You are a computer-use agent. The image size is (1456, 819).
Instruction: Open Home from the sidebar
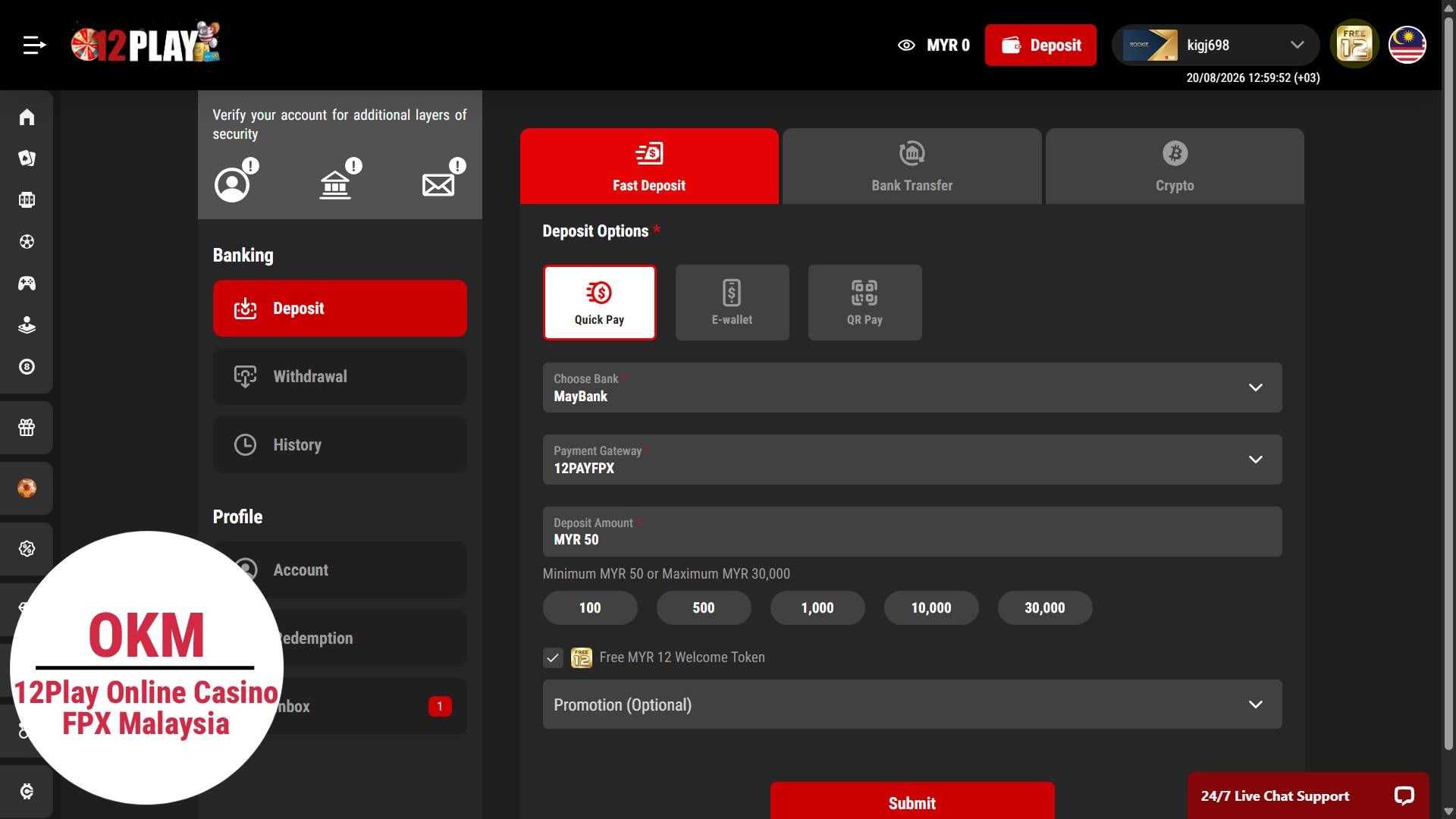(27, 117)
